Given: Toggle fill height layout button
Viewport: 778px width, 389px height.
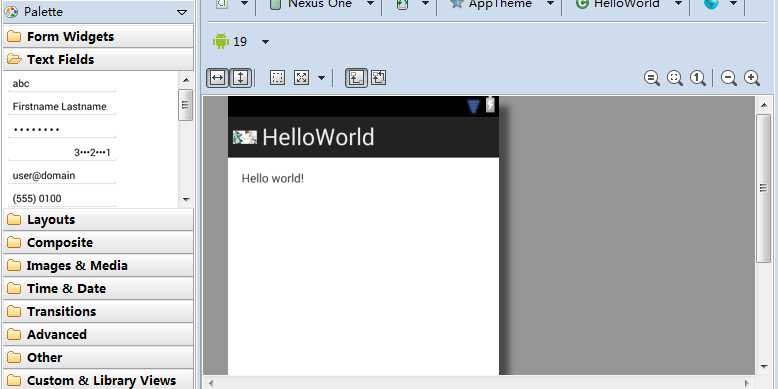Looking at the screenshot, I should [241, 78].
